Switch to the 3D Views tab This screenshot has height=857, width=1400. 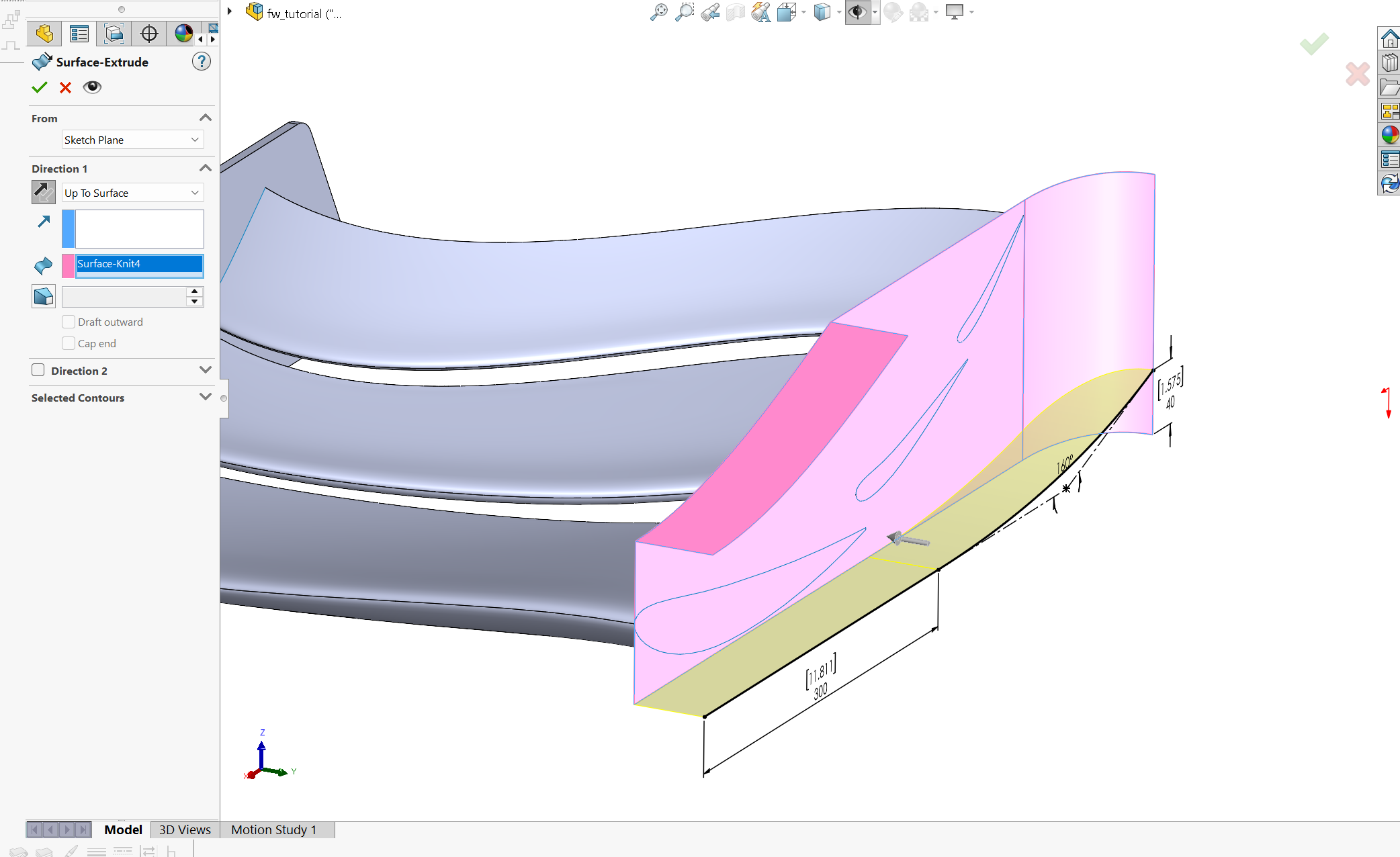tap(185, 829)
